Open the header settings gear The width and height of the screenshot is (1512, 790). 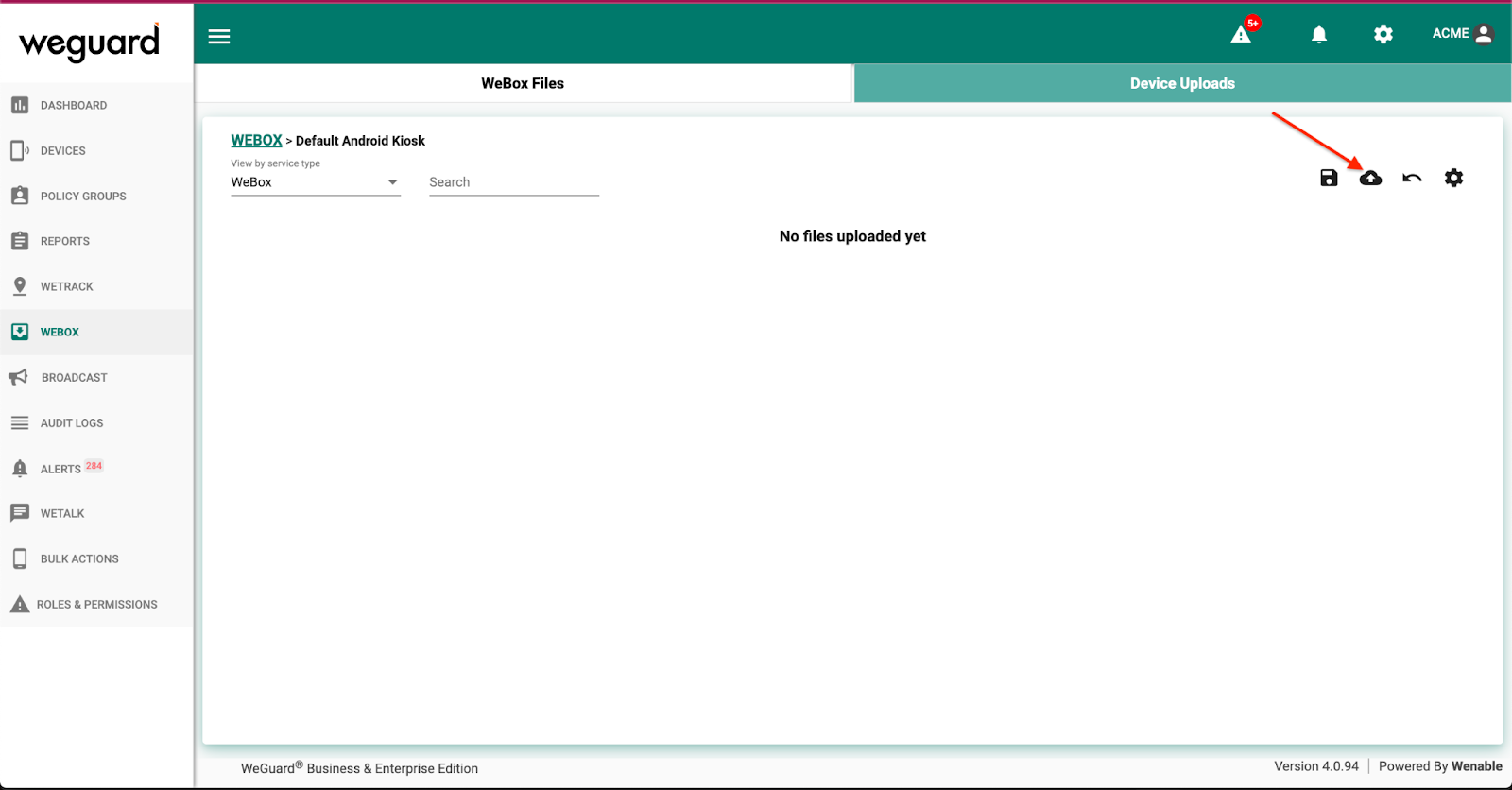pyautogui.click(x=1383, y=34)
